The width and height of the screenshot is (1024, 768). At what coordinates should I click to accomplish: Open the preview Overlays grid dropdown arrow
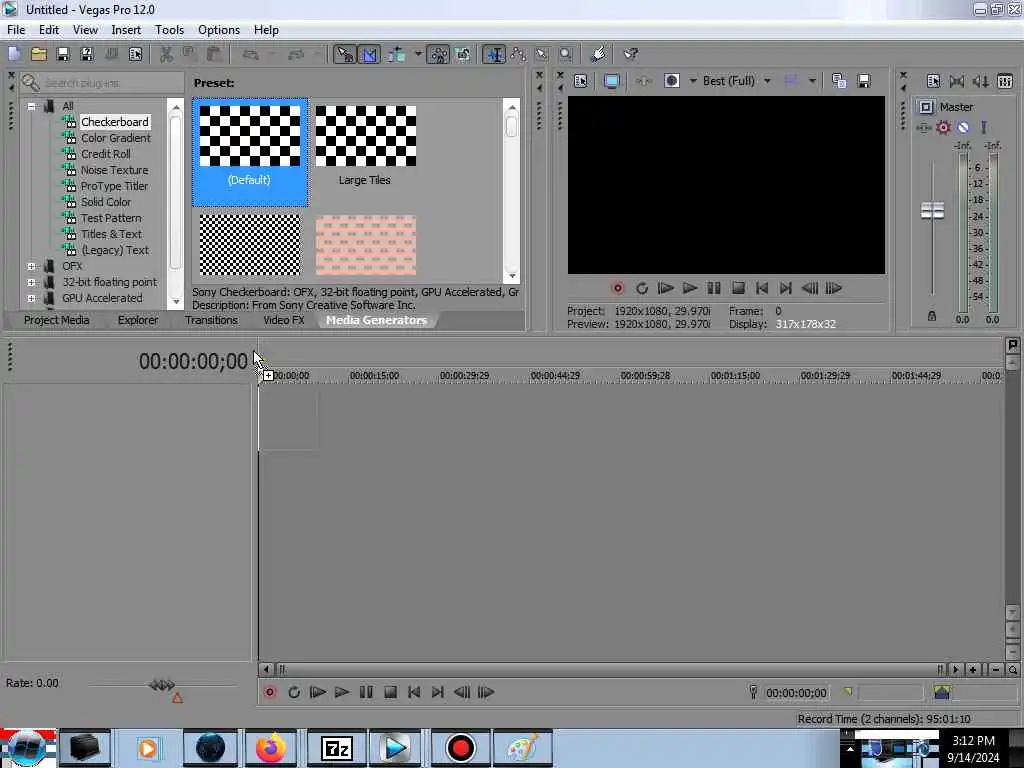[812, 81]
